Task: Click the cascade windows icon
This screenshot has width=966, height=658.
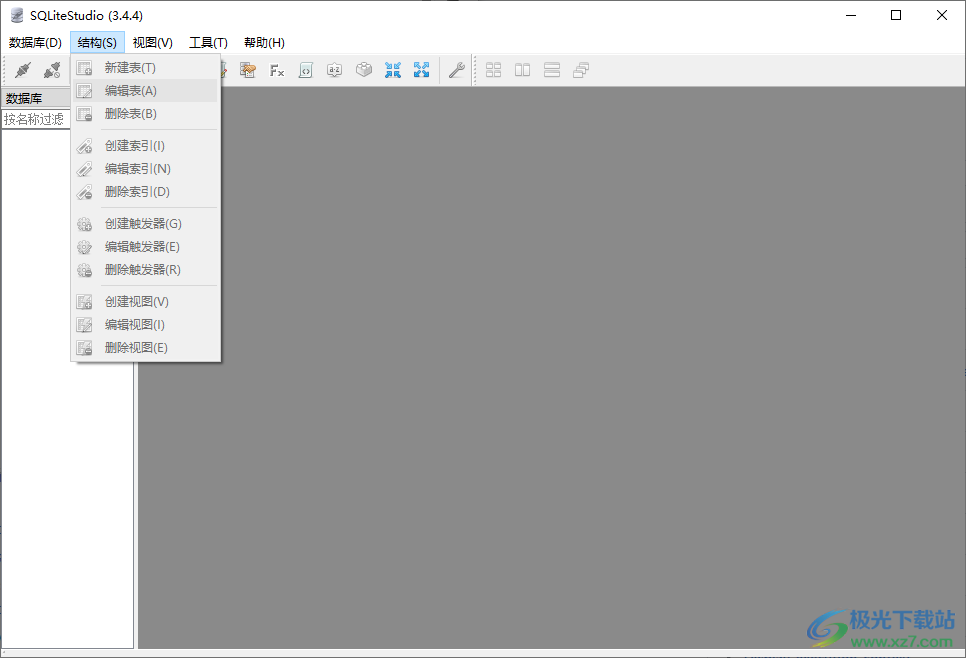Action: point(581,70)
